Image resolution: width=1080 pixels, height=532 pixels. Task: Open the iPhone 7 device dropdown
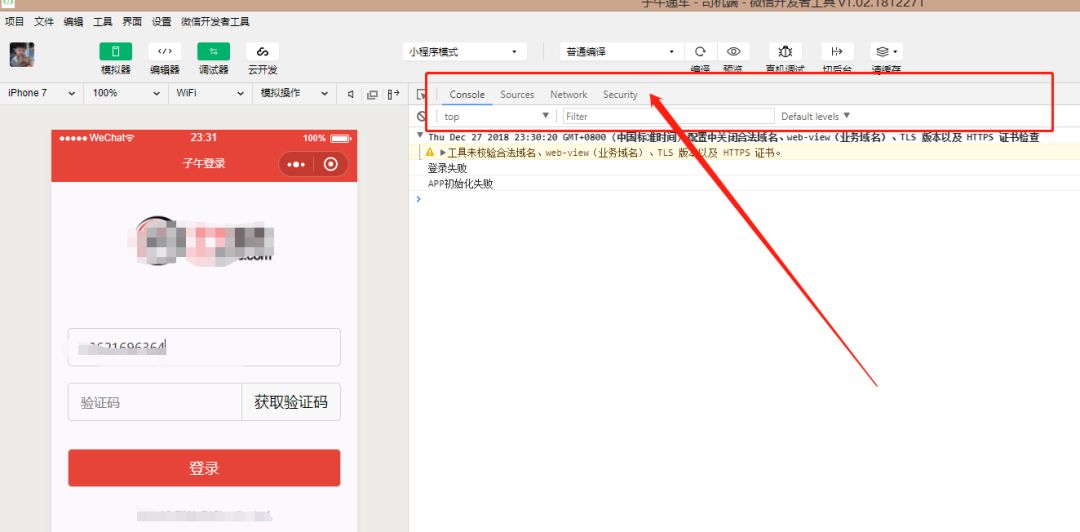41,93
